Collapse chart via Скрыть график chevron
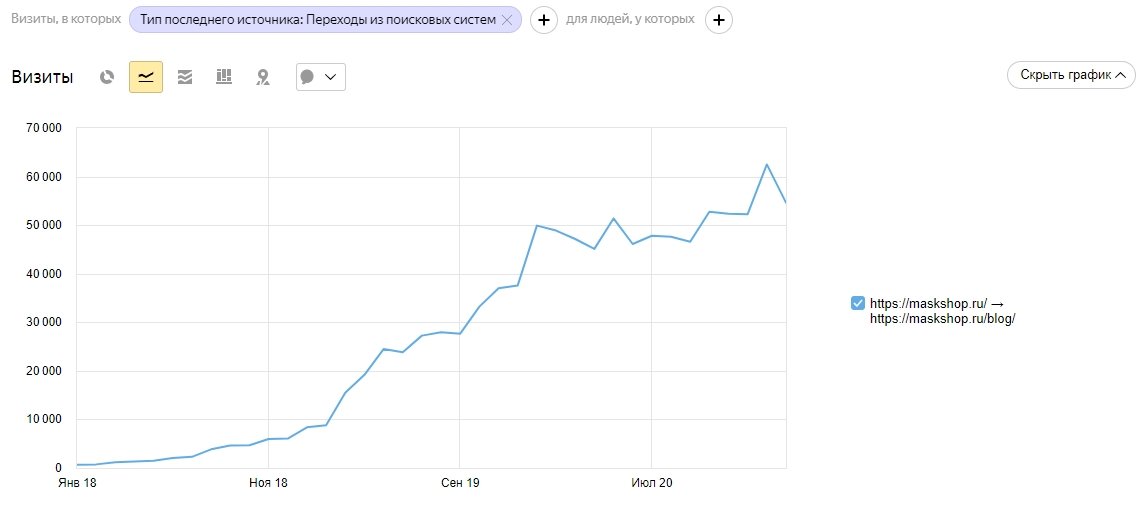This screenshot has height=506, width=1141. (x=1120, y=75)
